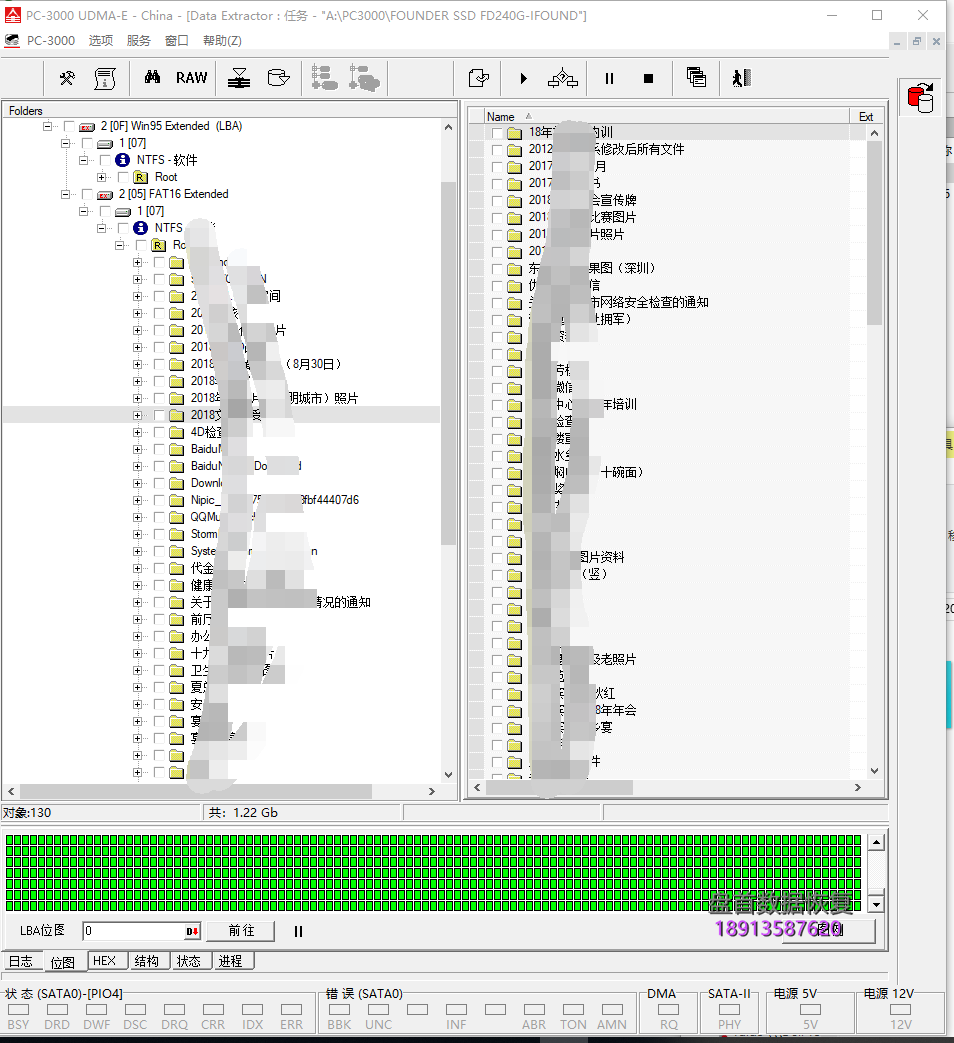Check the 4D检查 folder checkbox in tree
The width and height of the screenshot is (954, 1043).
point(159,432)
